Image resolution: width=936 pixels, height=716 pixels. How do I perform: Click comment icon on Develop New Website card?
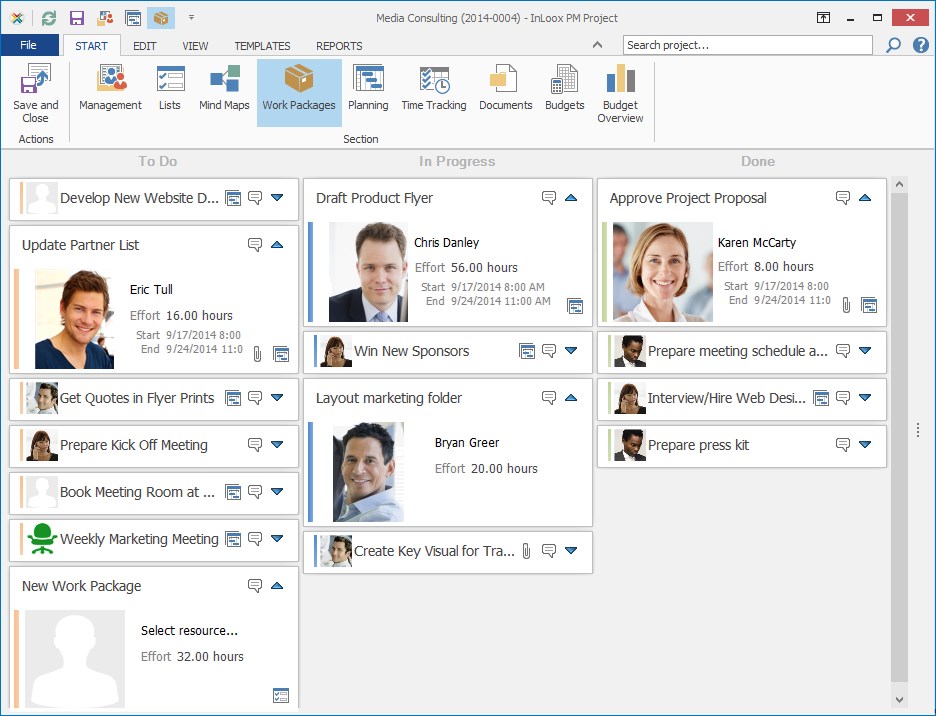tap(255, 198)
